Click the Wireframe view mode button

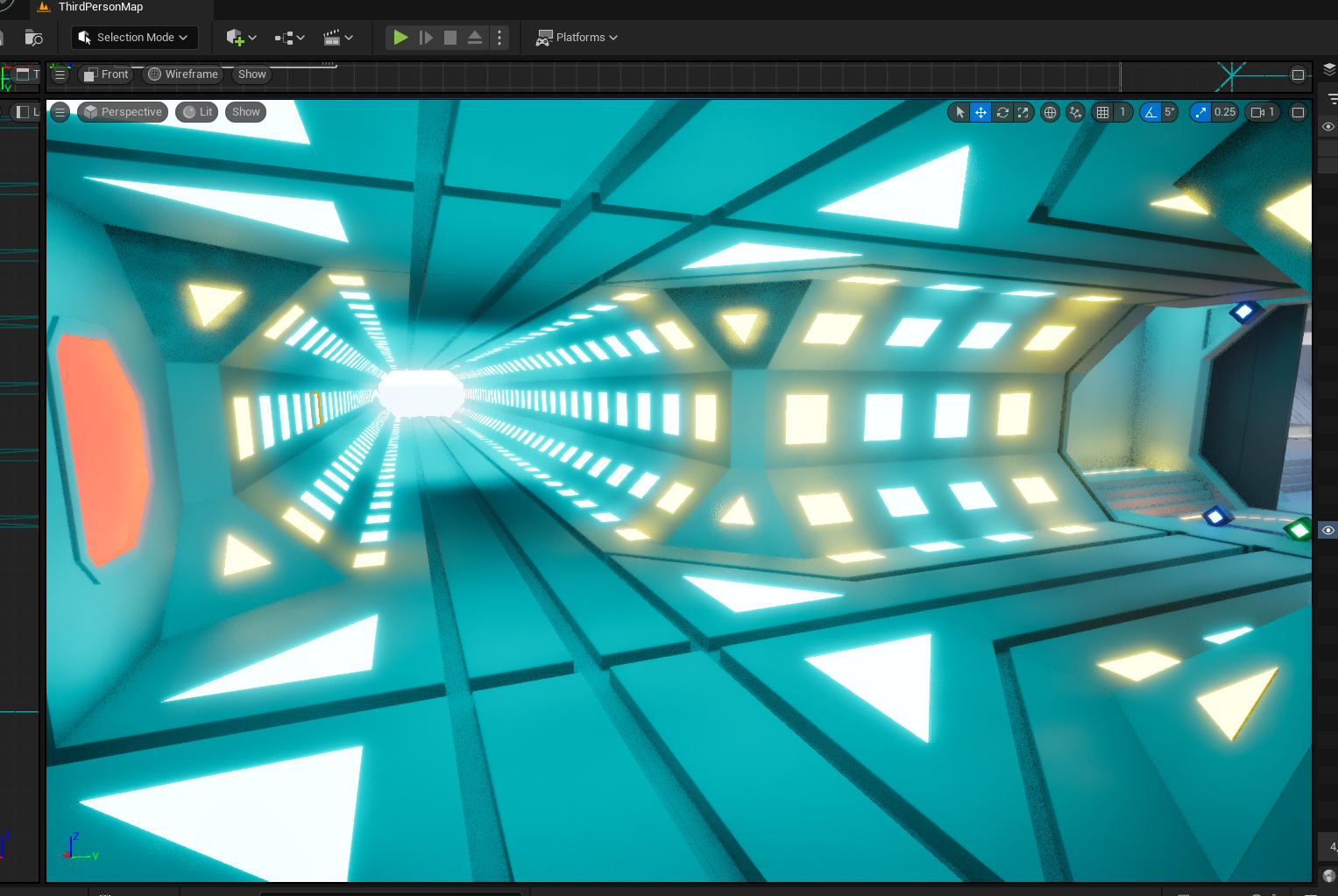tap(182, 74)
